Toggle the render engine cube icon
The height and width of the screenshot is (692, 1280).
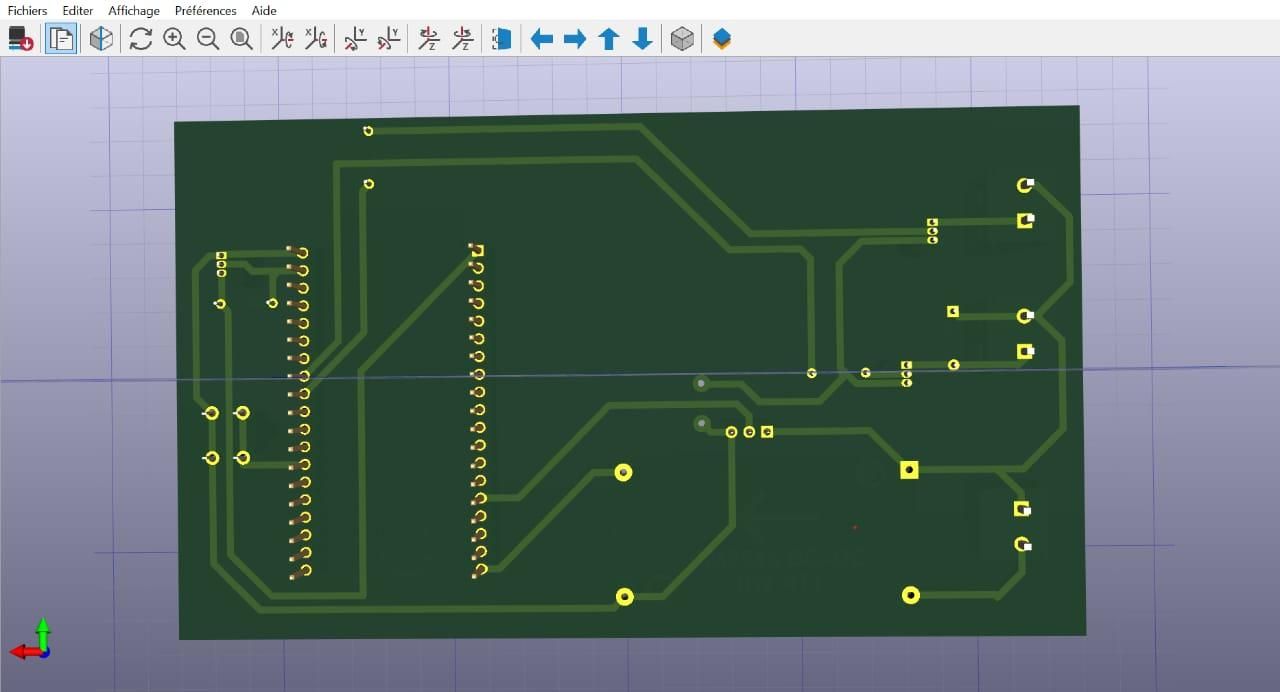(x=101, y=39)
